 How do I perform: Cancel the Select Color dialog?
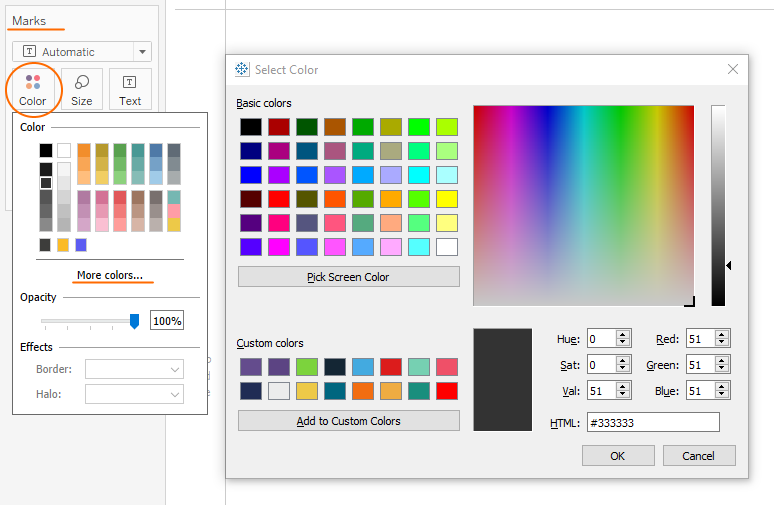click(699, 455)
